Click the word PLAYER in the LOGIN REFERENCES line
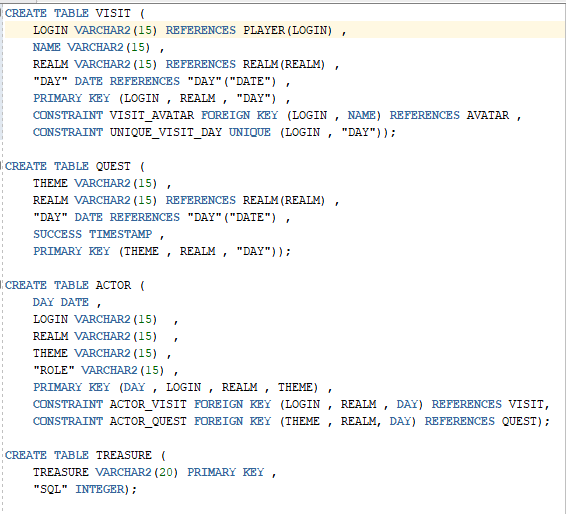The height and width of the screenshot is (514, 566). pos(264,30)
